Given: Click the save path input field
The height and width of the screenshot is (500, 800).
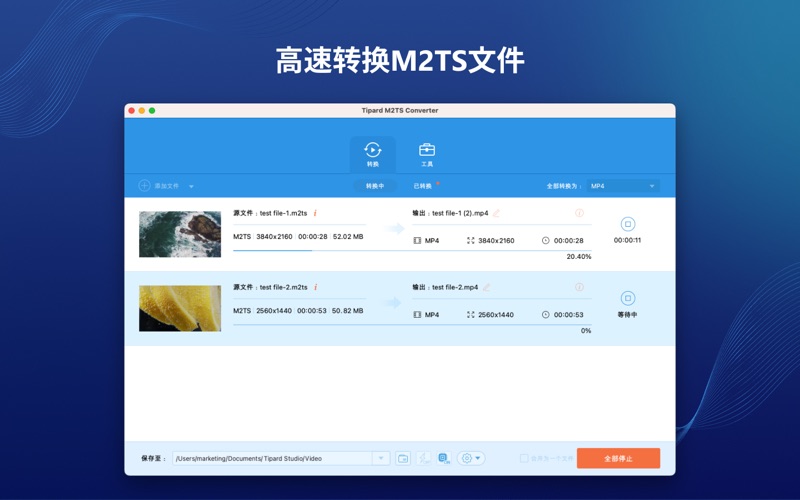Looking at the screenshot, I should pyautogui.click(x=272, y=458).
